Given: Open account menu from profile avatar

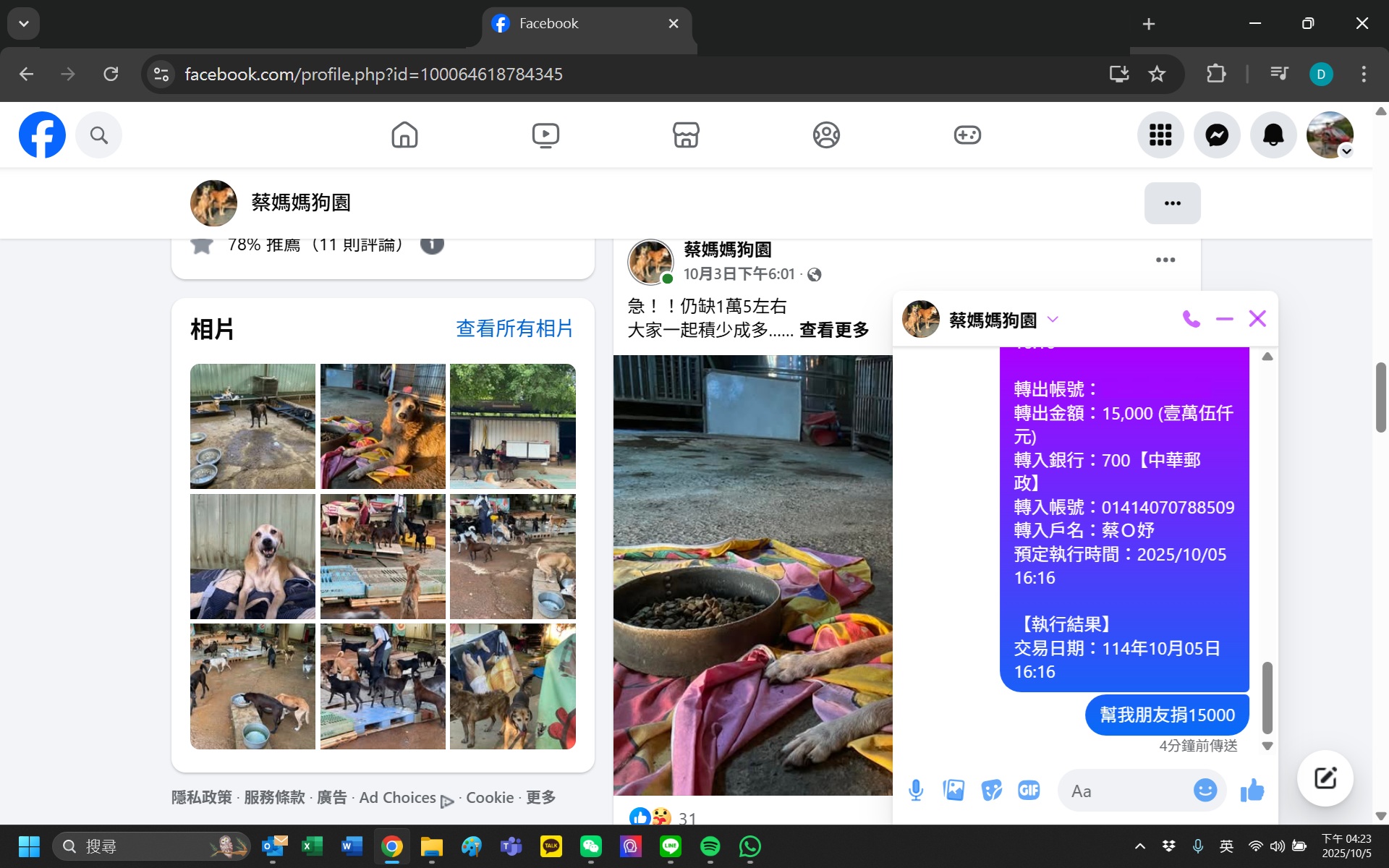Looking at the screenshot, I should (x=1330, y=135).
